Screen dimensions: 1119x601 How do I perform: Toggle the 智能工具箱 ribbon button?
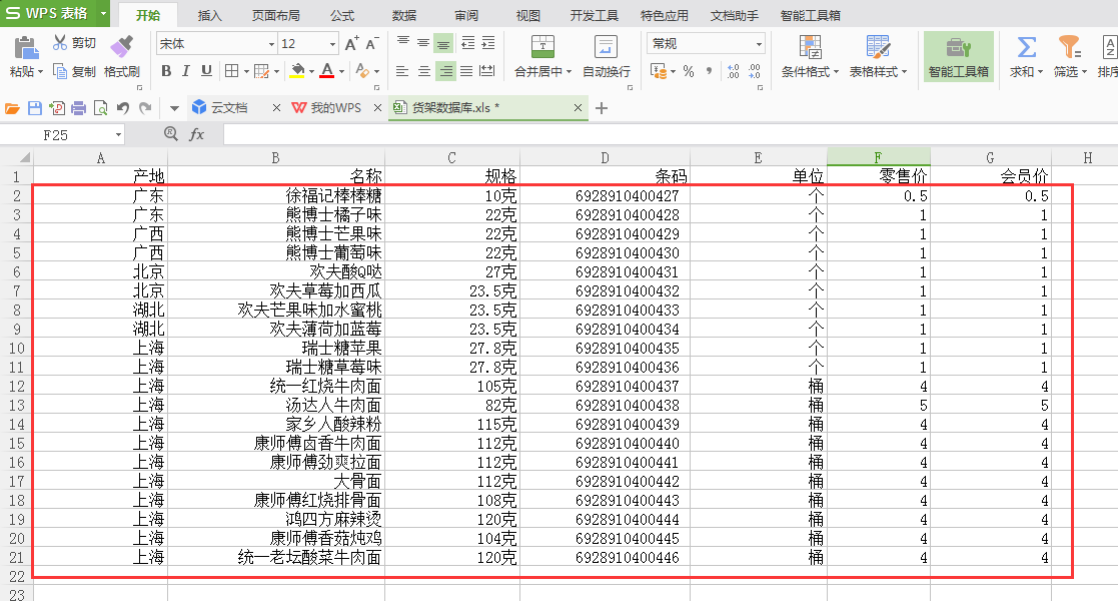tap(958, 56)
